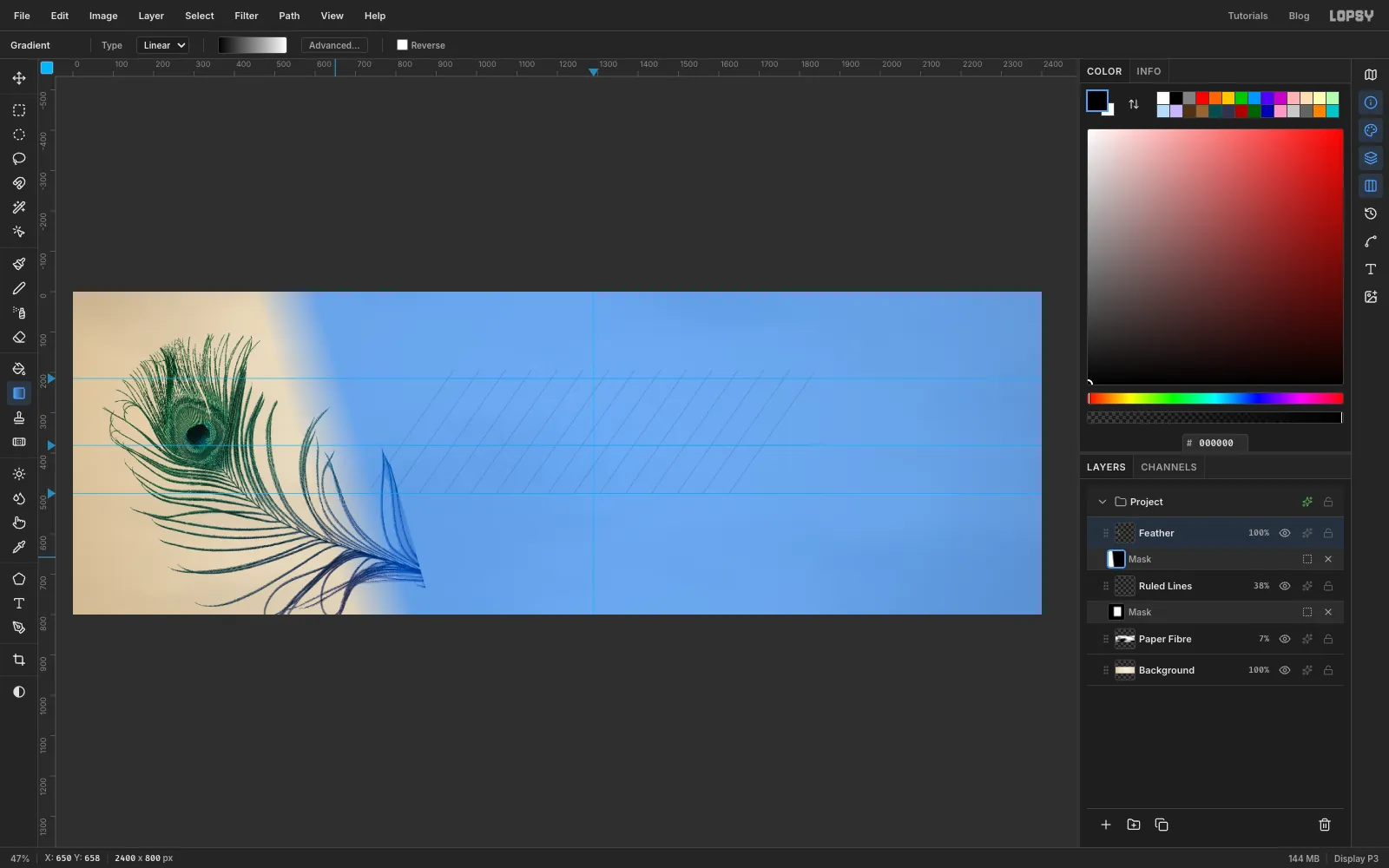Image resolution: width=1389 pixels, height=868 pixels.
Task: Select the Move tool
Action: tap(19, 78)
